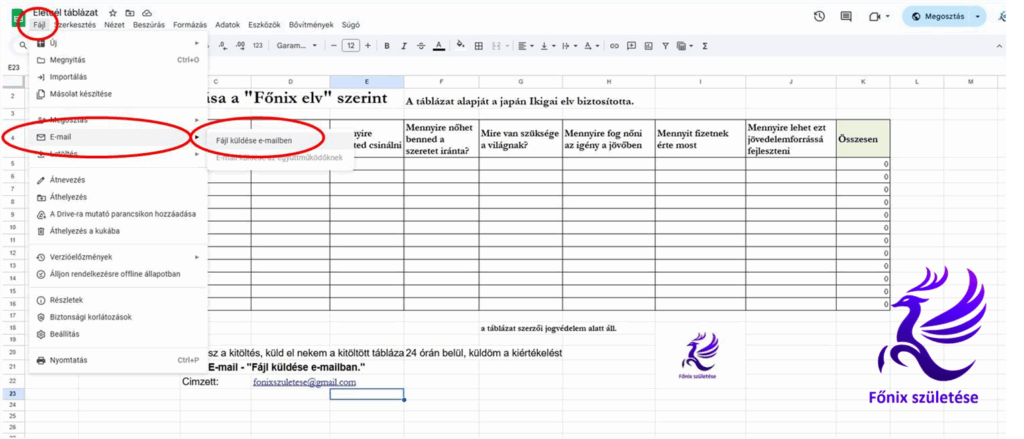The width and height of the screenshot is (1024, 439).
Task: Open the fonixszuletese@gmail.com email link
Action: (x=290, y=382)
